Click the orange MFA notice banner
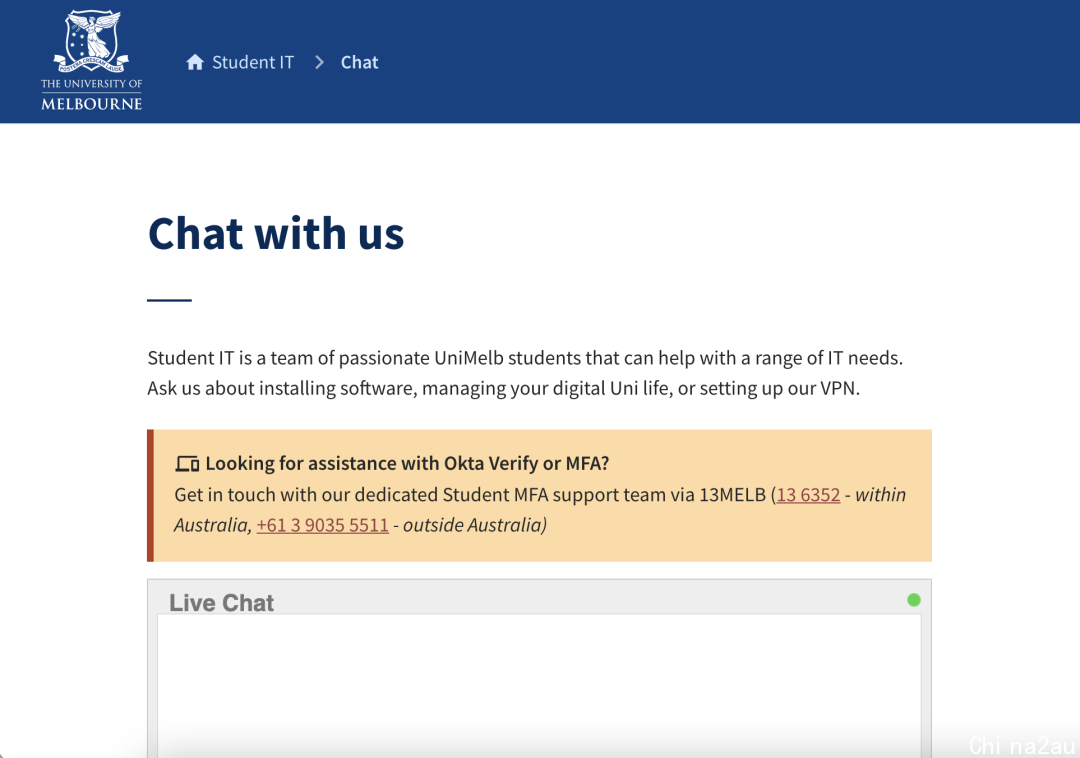The image size is (1080, 758). coord(539,495)
